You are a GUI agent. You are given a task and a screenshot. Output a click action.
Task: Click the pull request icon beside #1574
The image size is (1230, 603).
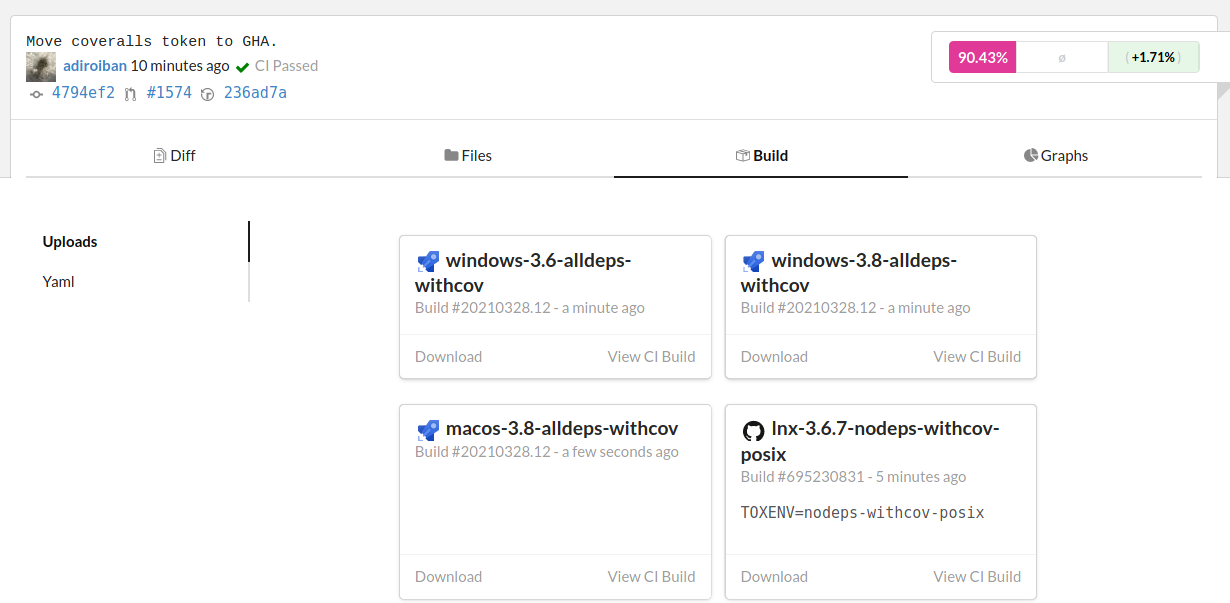(x=130, y=94)
